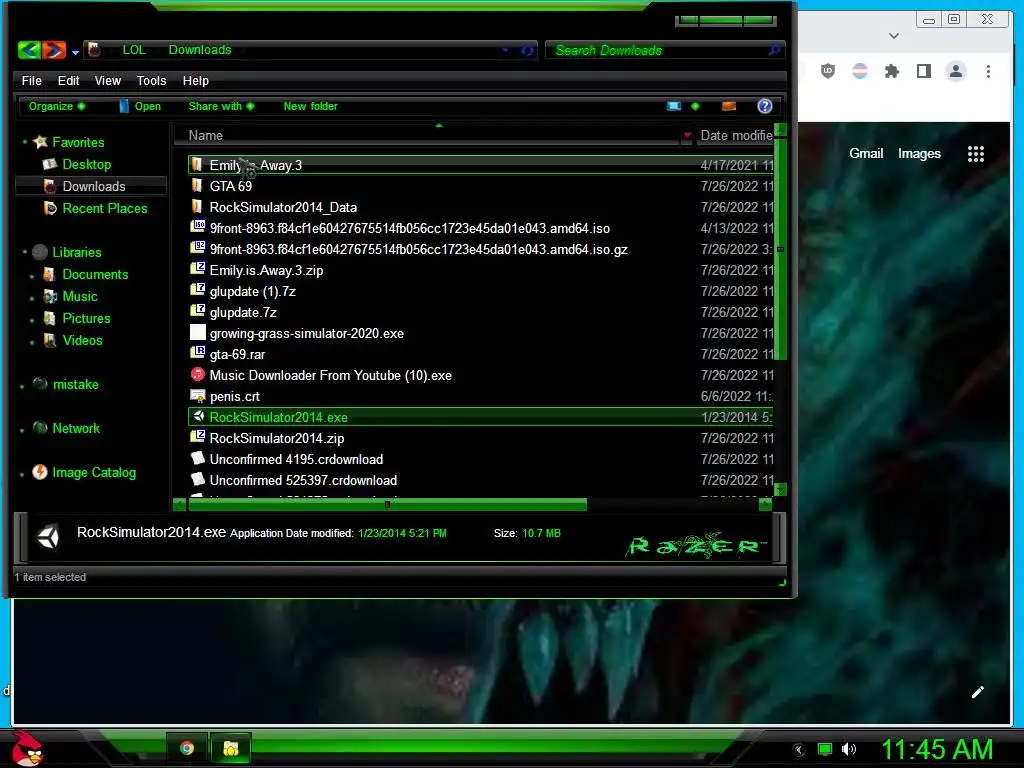Screen dimensions: 1024x768
Task: Select the 9front amd64.iso file icon
Action: [197, 227]
